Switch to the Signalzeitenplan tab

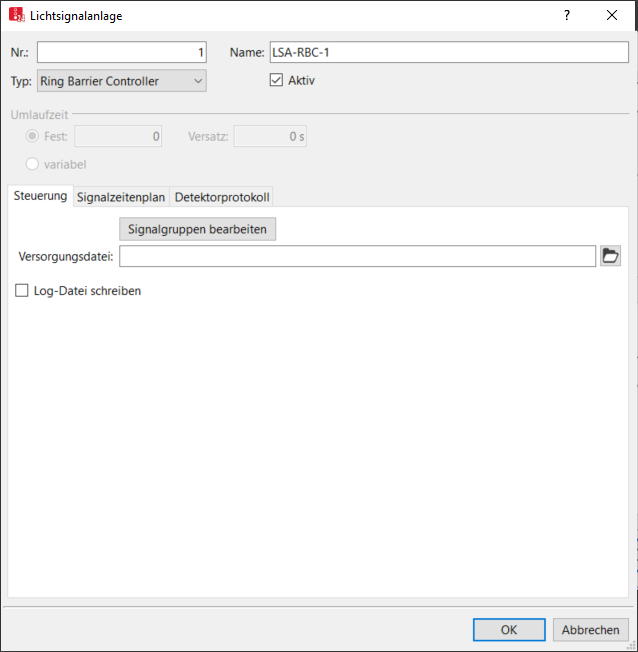121,197
